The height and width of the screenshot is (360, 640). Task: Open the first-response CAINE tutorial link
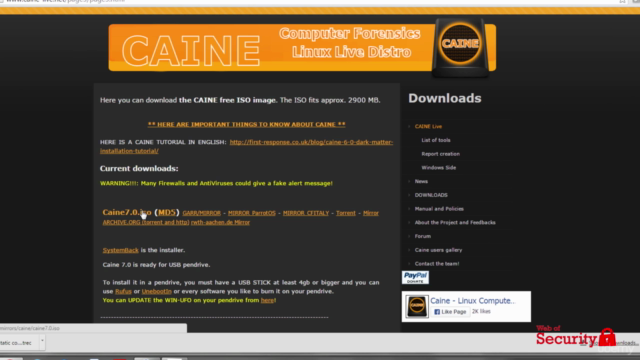247,147
